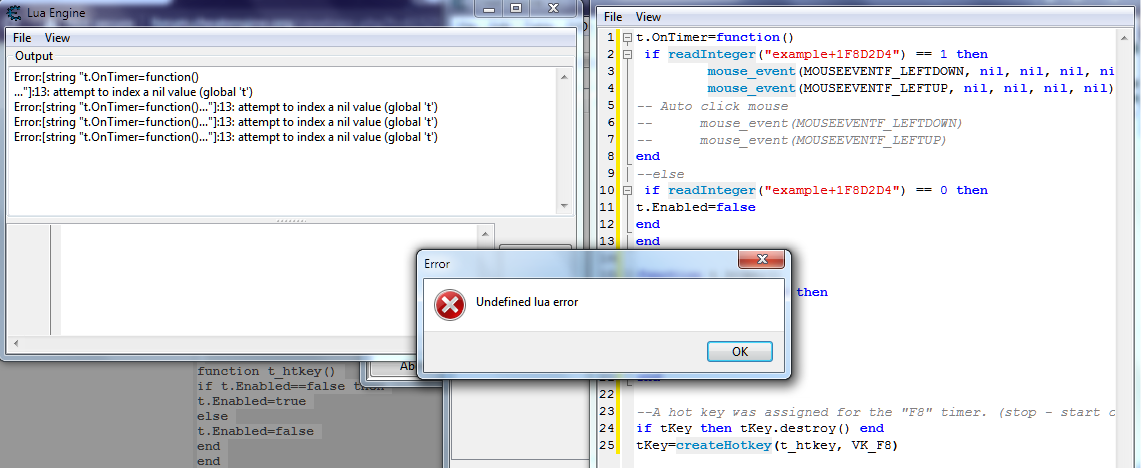Collapse the fold at line 1 t.OnTimer
Screen dimensions: 1141x468
(627, 37)
